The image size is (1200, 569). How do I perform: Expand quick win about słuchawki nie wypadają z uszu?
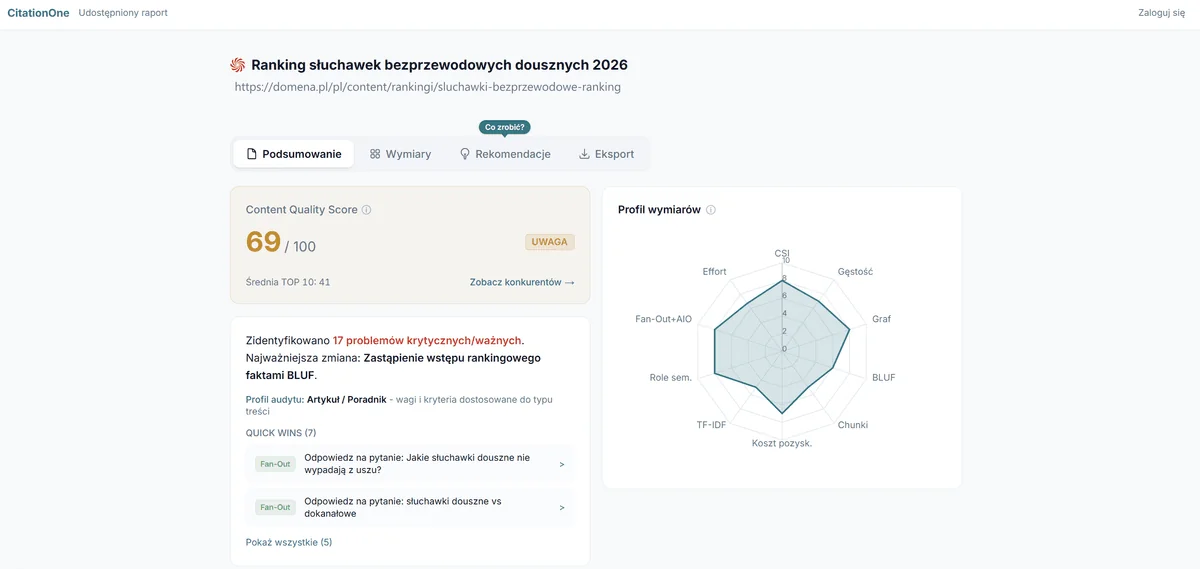[x=410, y=464]
